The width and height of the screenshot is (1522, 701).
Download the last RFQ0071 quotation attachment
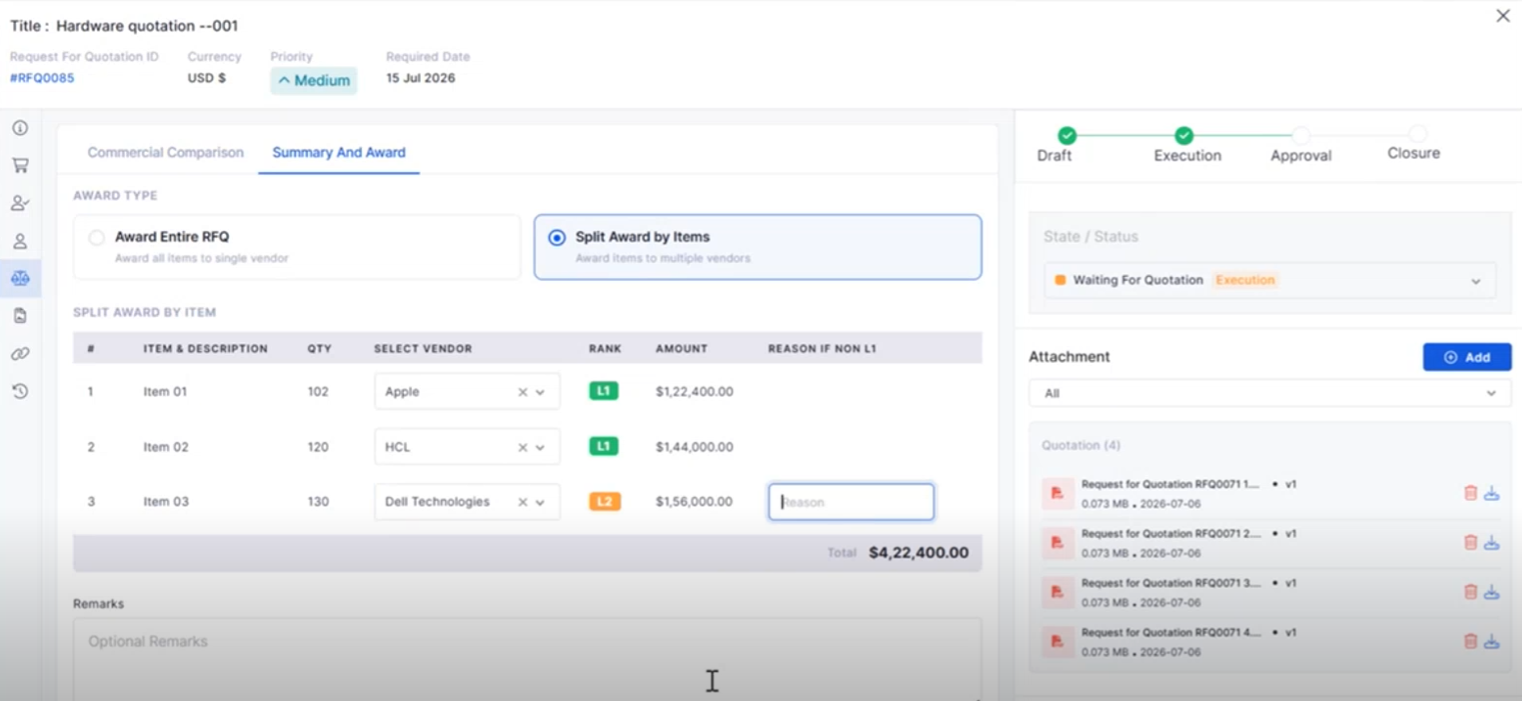point(1491,641)
